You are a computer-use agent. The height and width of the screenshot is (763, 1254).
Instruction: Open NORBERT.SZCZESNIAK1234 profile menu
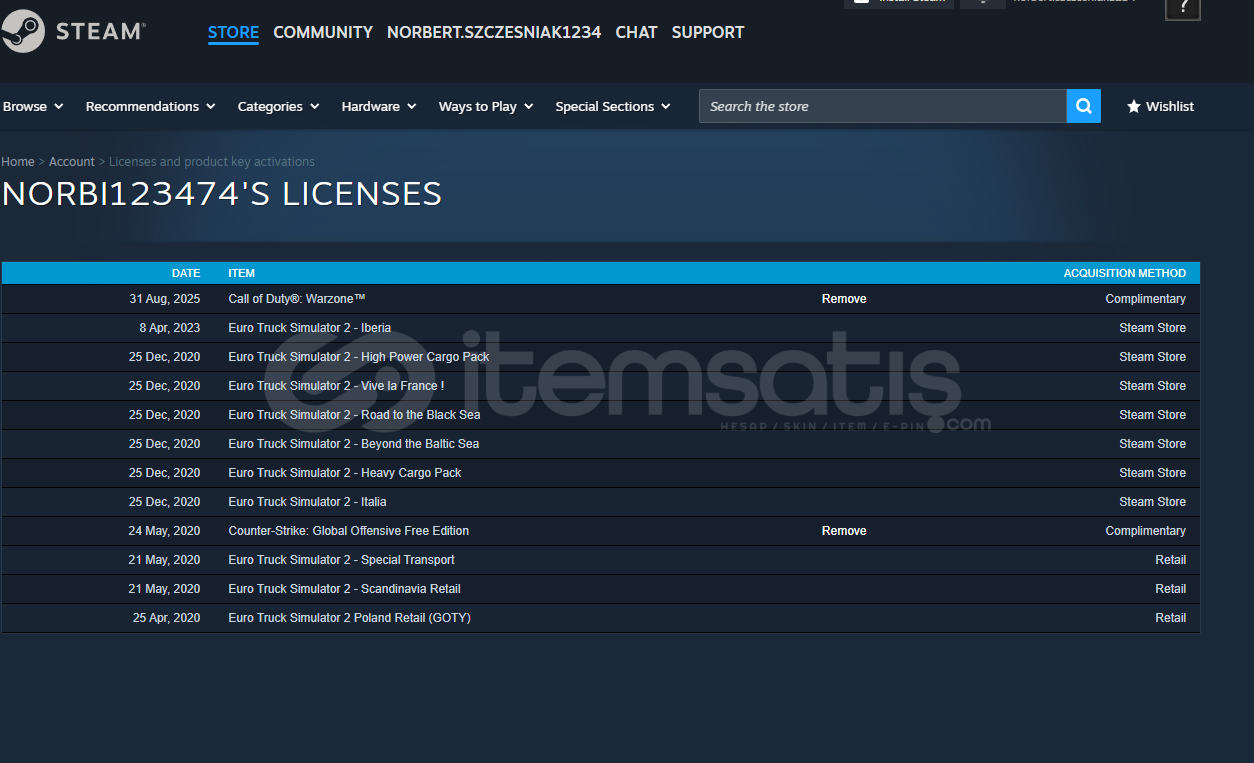pos(494,32)
